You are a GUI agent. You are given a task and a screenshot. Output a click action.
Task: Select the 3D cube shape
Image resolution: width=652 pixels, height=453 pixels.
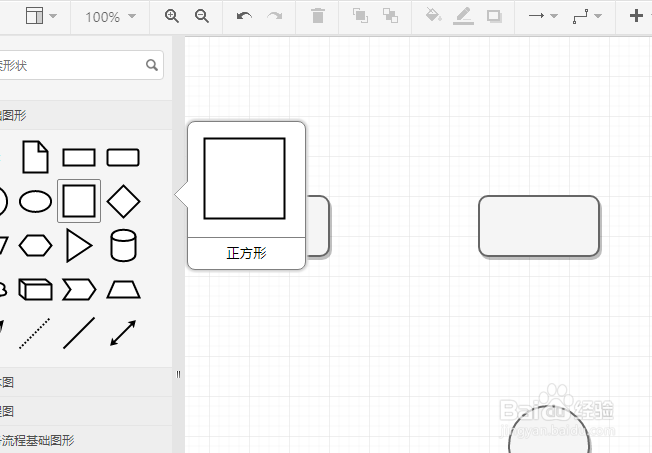(x=35, y=289)
